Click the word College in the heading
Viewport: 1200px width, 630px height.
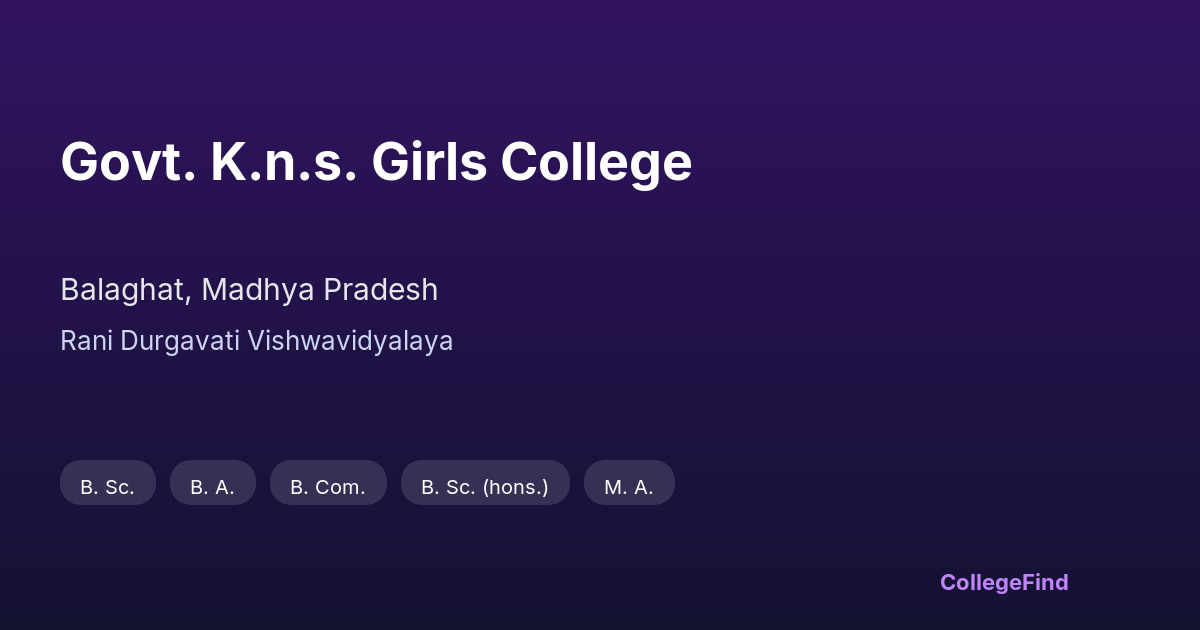click(x=596, y=162)
